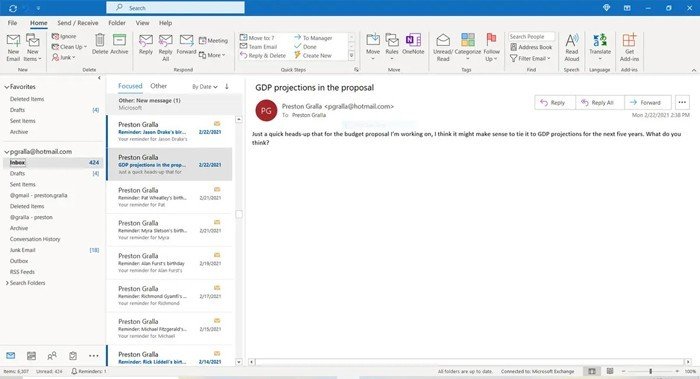Start Read Aloud
This screenshot has height=379, width=700.
click(x=571, y=47)
